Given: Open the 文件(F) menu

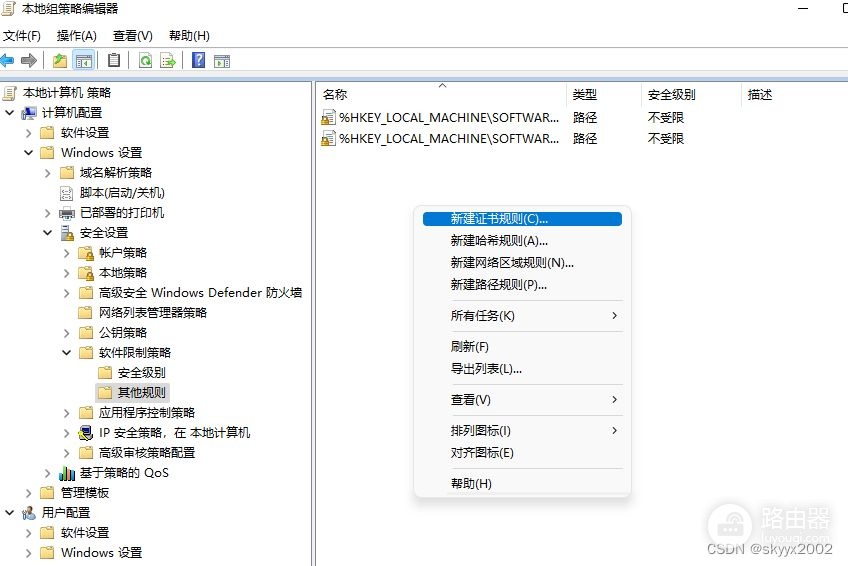Looking at the screenshot, I should [22, 36].
